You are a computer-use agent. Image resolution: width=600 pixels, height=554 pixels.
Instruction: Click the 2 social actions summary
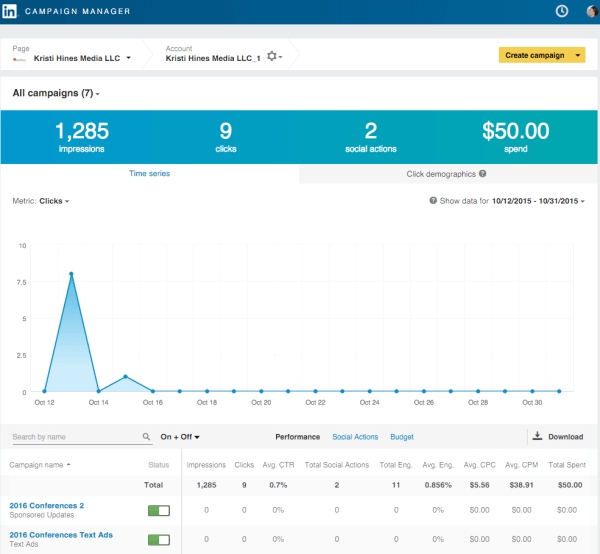coord(370,137)
